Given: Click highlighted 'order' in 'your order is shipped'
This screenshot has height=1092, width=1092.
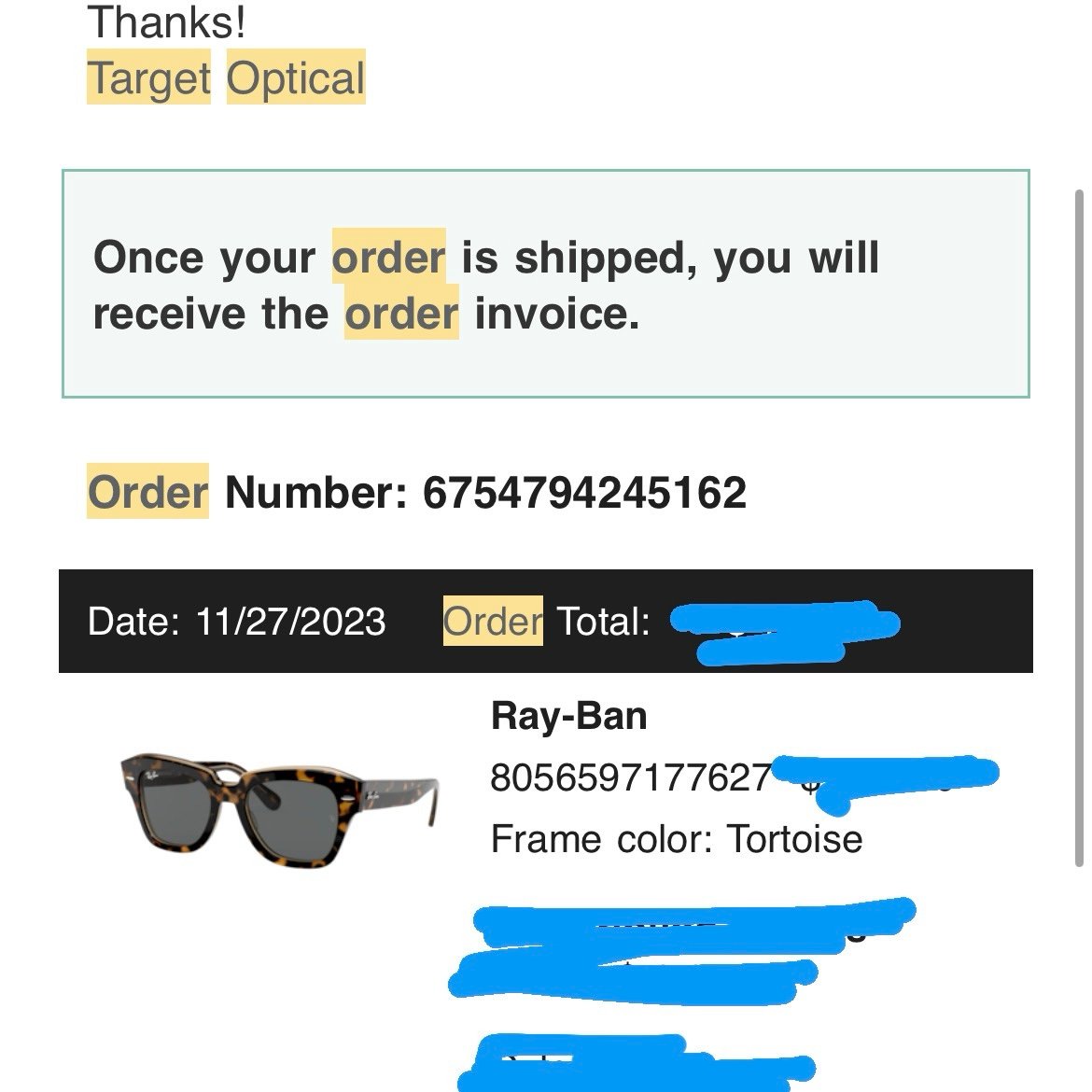Looking at the screenshot, I should (388, 257).
